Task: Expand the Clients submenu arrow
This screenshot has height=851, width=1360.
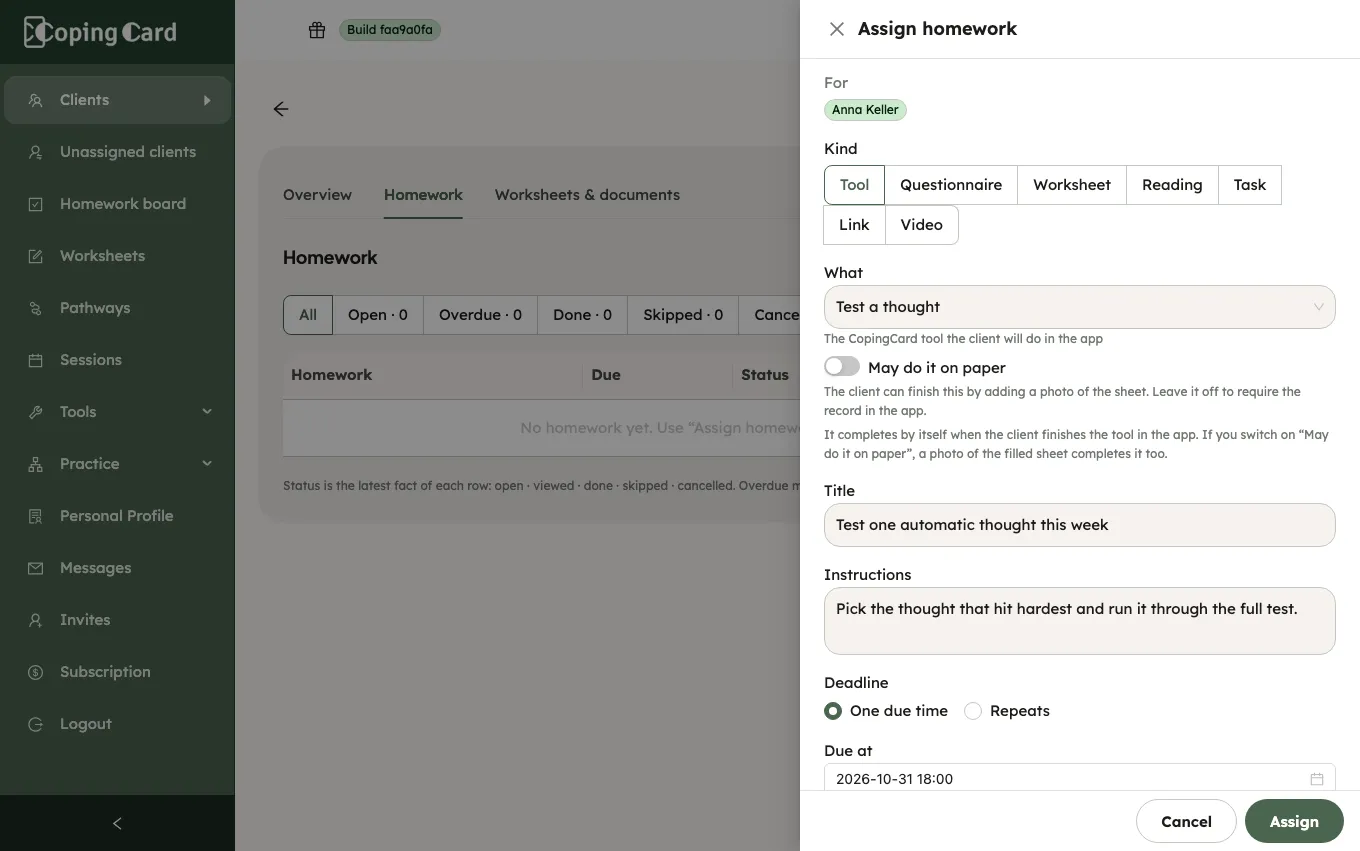Action: (x=207, y=100)
